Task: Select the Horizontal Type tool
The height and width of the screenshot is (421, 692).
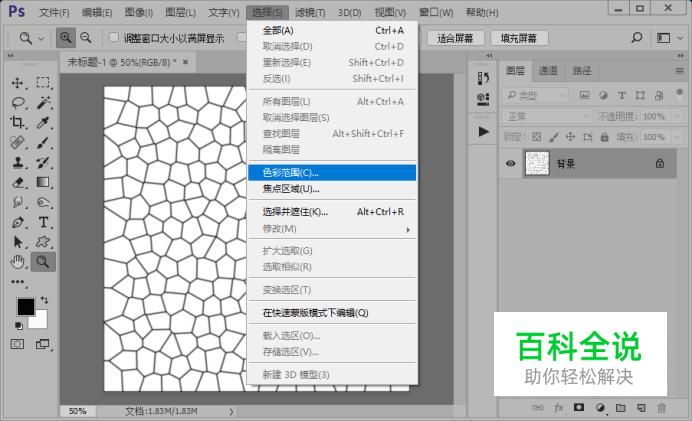Action: [x=44, y=222]
